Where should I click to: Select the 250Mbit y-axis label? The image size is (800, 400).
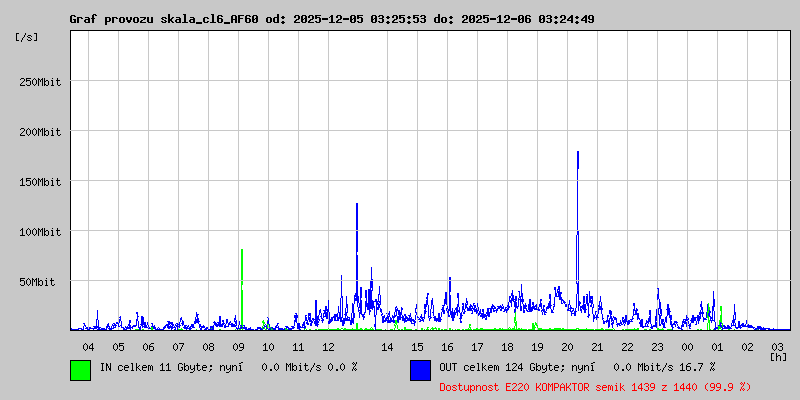41,82
